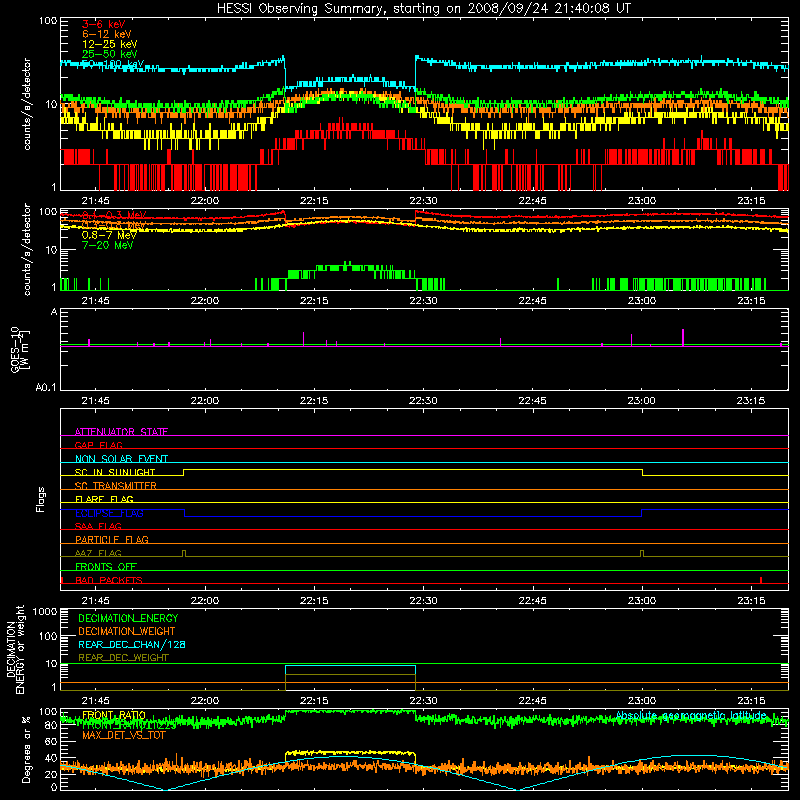Click '21:45' tick under the GOES panel
Screen dimensions: 800x800
(95, 401)
